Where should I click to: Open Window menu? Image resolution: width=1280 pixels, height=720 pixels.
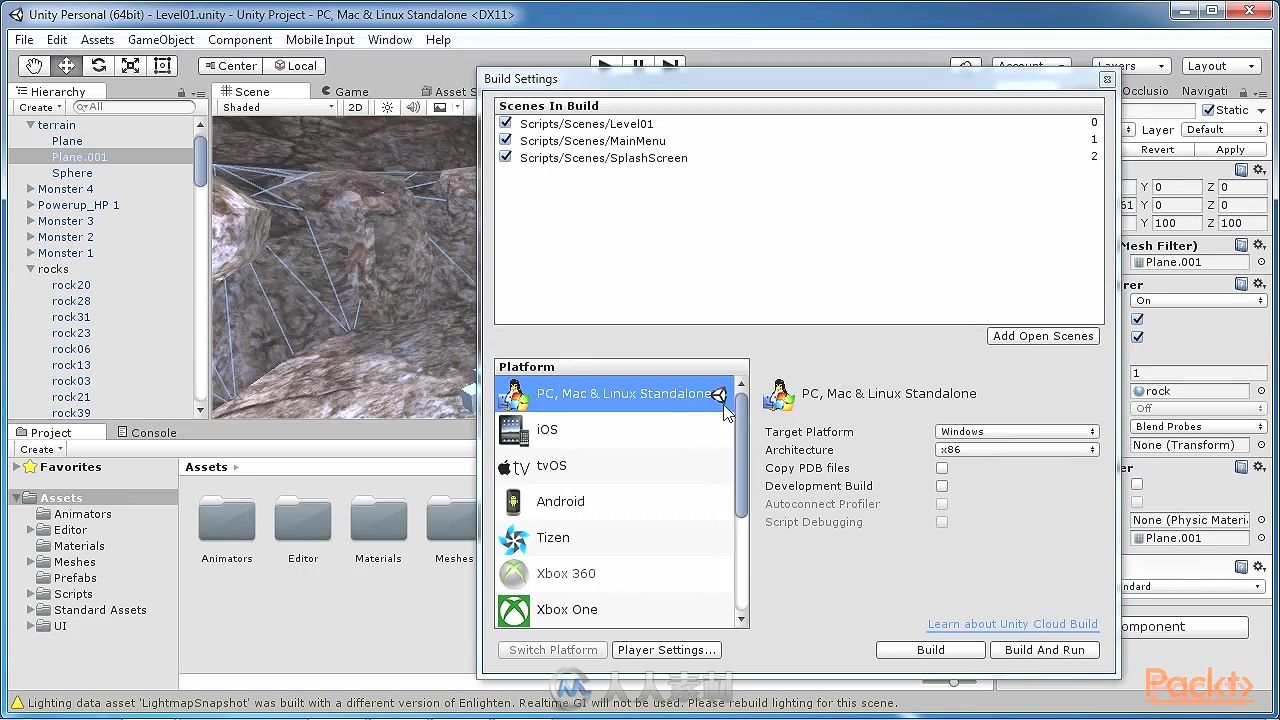(x=390, y=40)
